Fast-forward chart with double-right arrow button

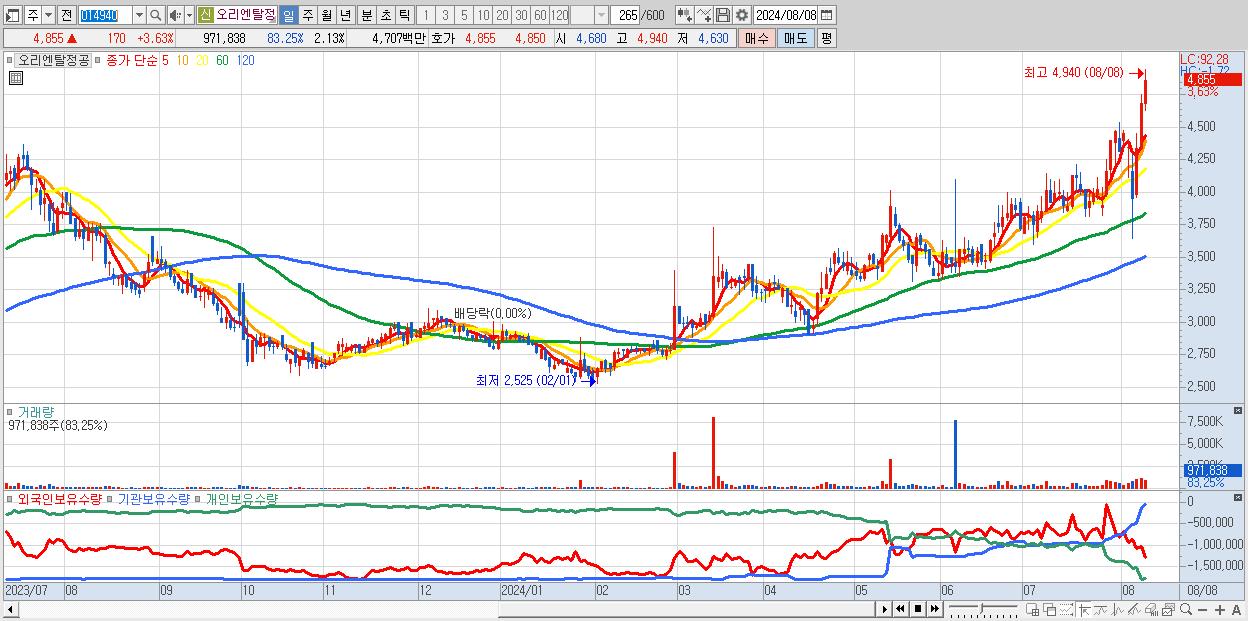934,609
